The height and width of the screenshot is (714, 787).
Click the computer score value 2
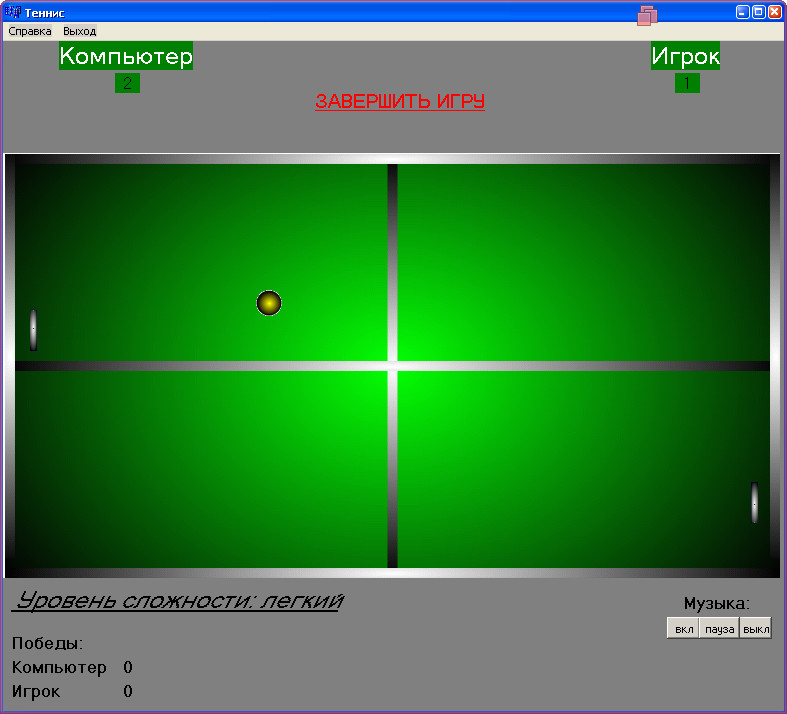tap(127, 83)
